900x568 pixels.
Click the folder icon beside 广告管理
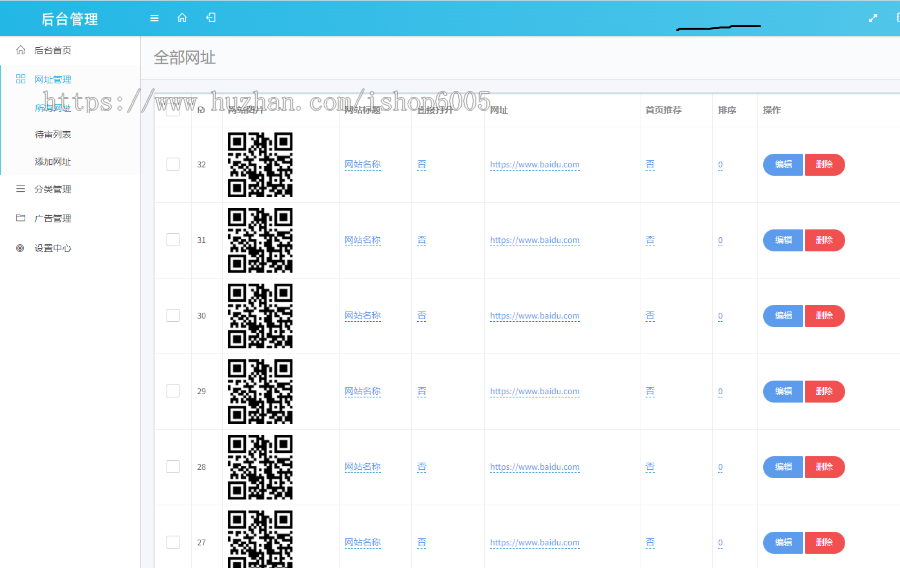click(21, 218)
